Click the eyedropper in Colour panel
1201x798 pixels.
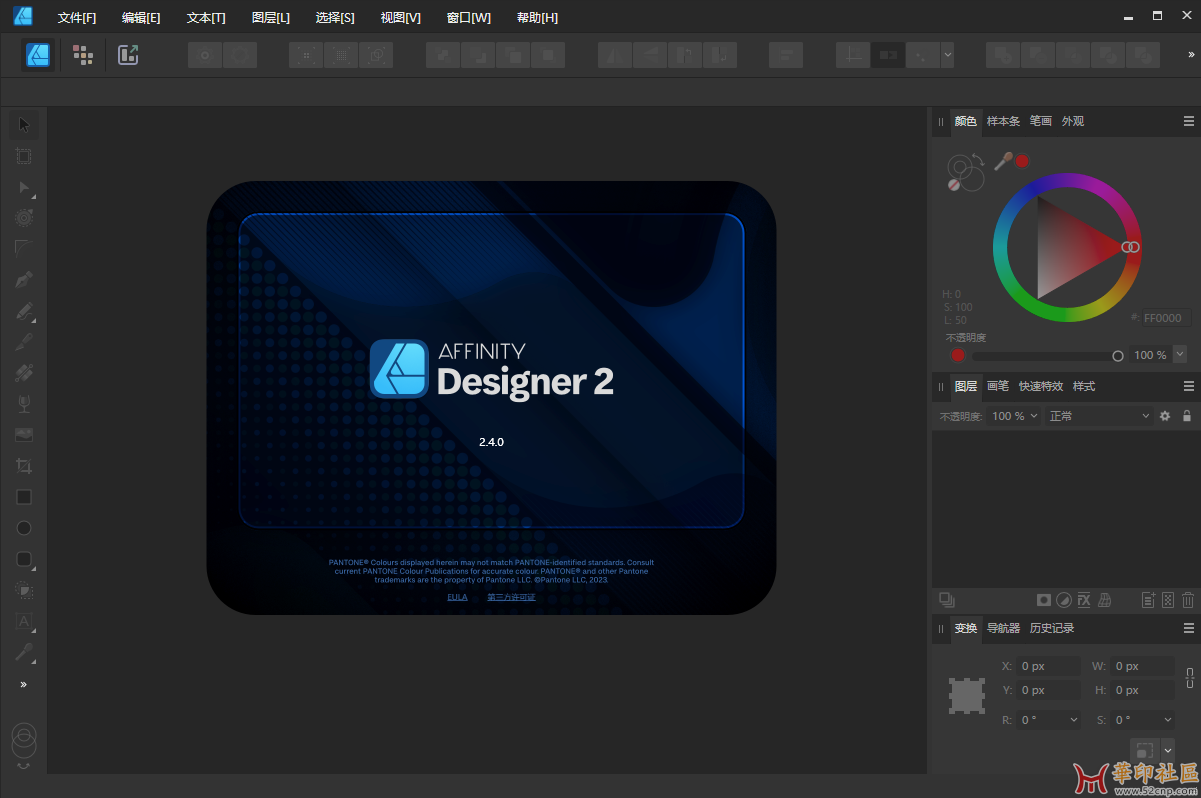coord(1002,161)
